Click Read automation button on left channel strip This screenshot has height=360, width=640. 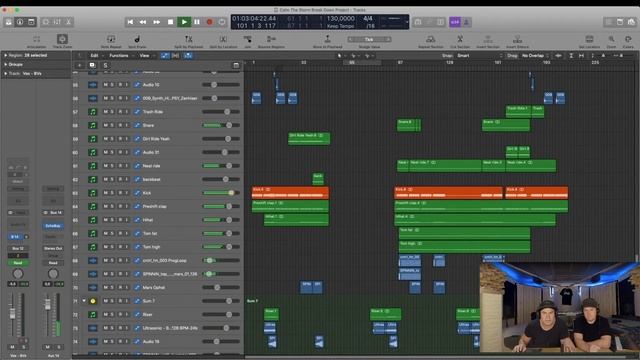[x=18, y=263]
